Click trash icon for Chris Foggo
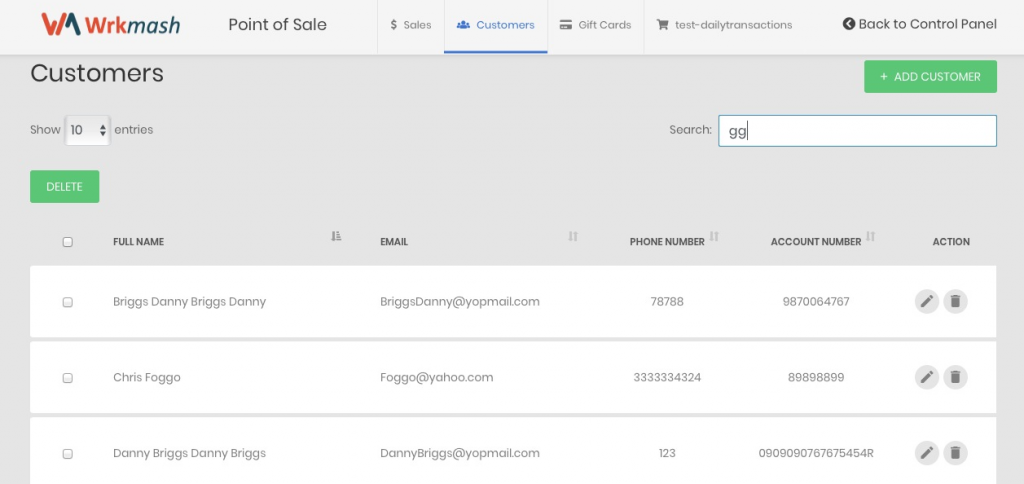This screenshot has width=1024, height=484. coord(955,377)
